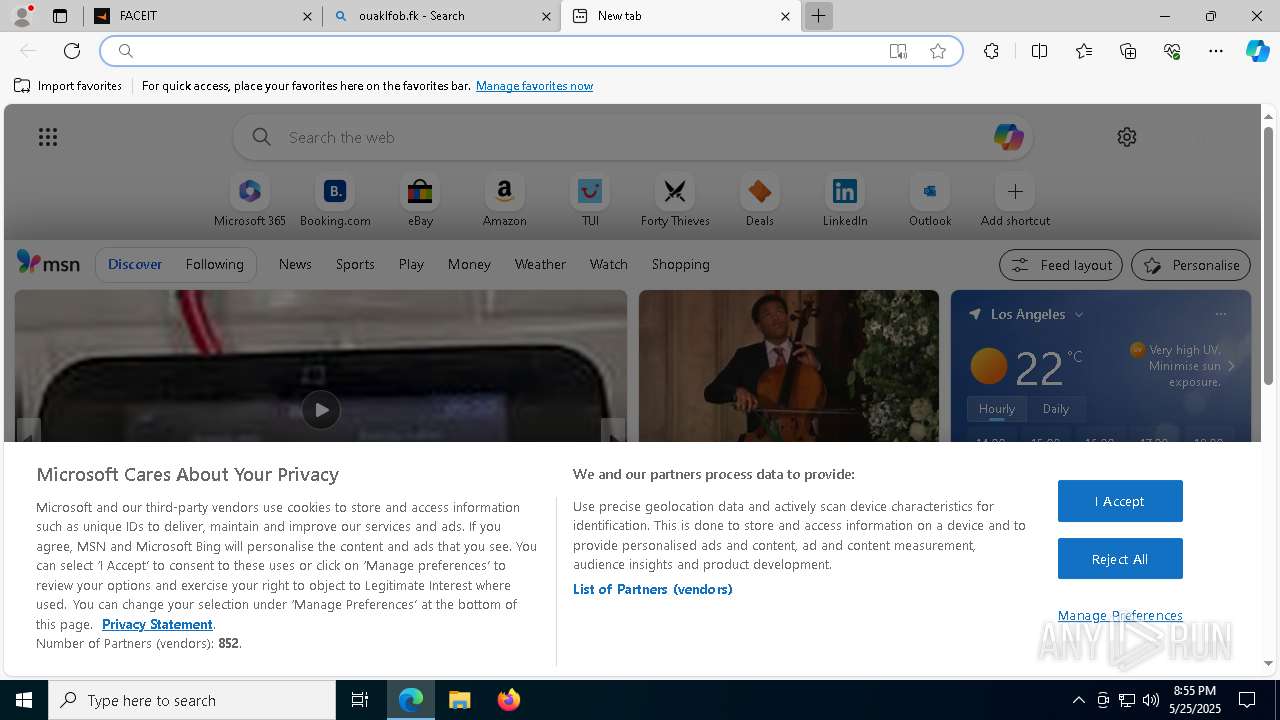
Task: Open the cellist news thumbnail
Action: 789,366
